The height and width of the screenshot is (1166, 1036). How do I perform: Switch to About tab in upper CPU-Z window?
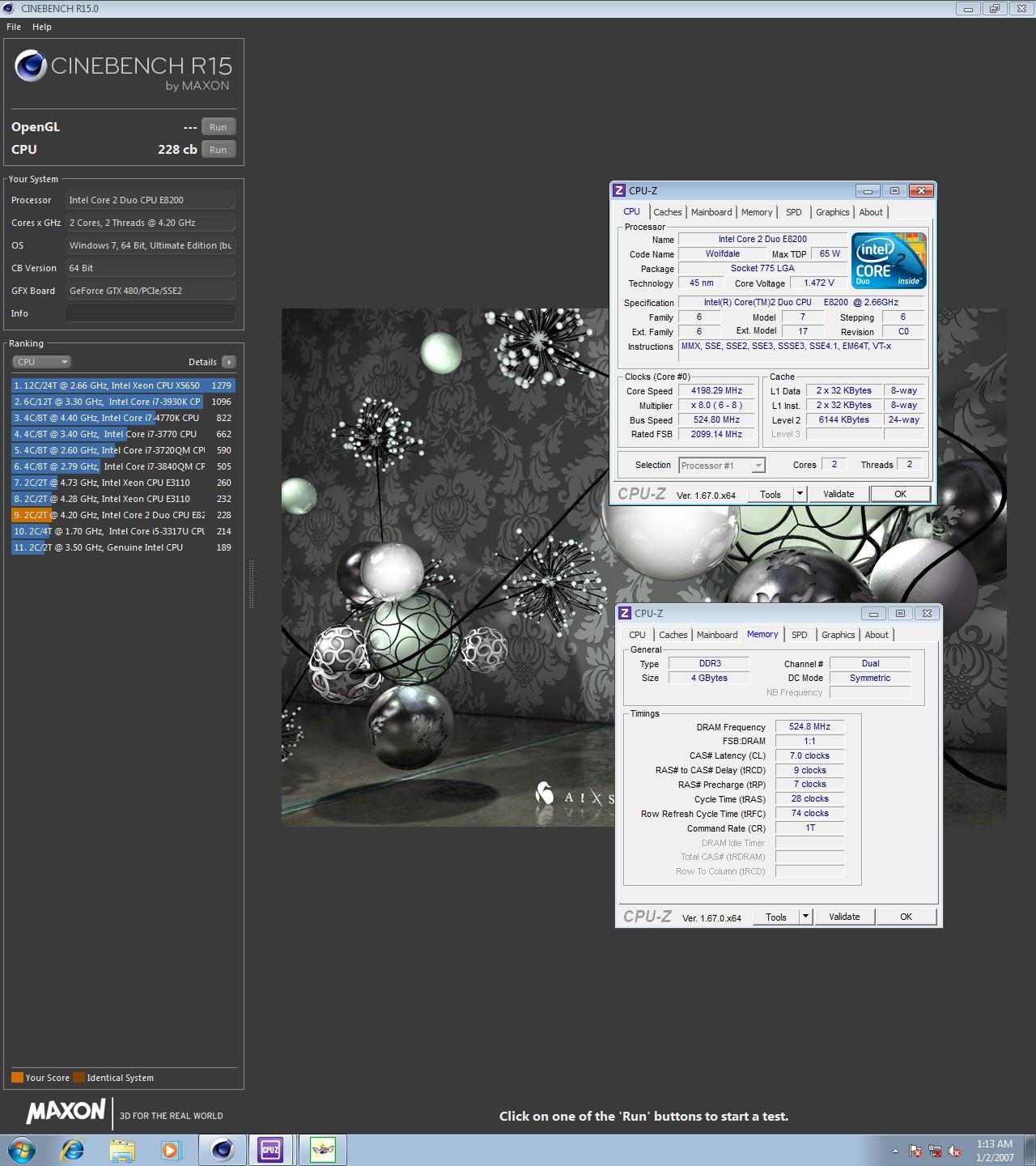871,212
